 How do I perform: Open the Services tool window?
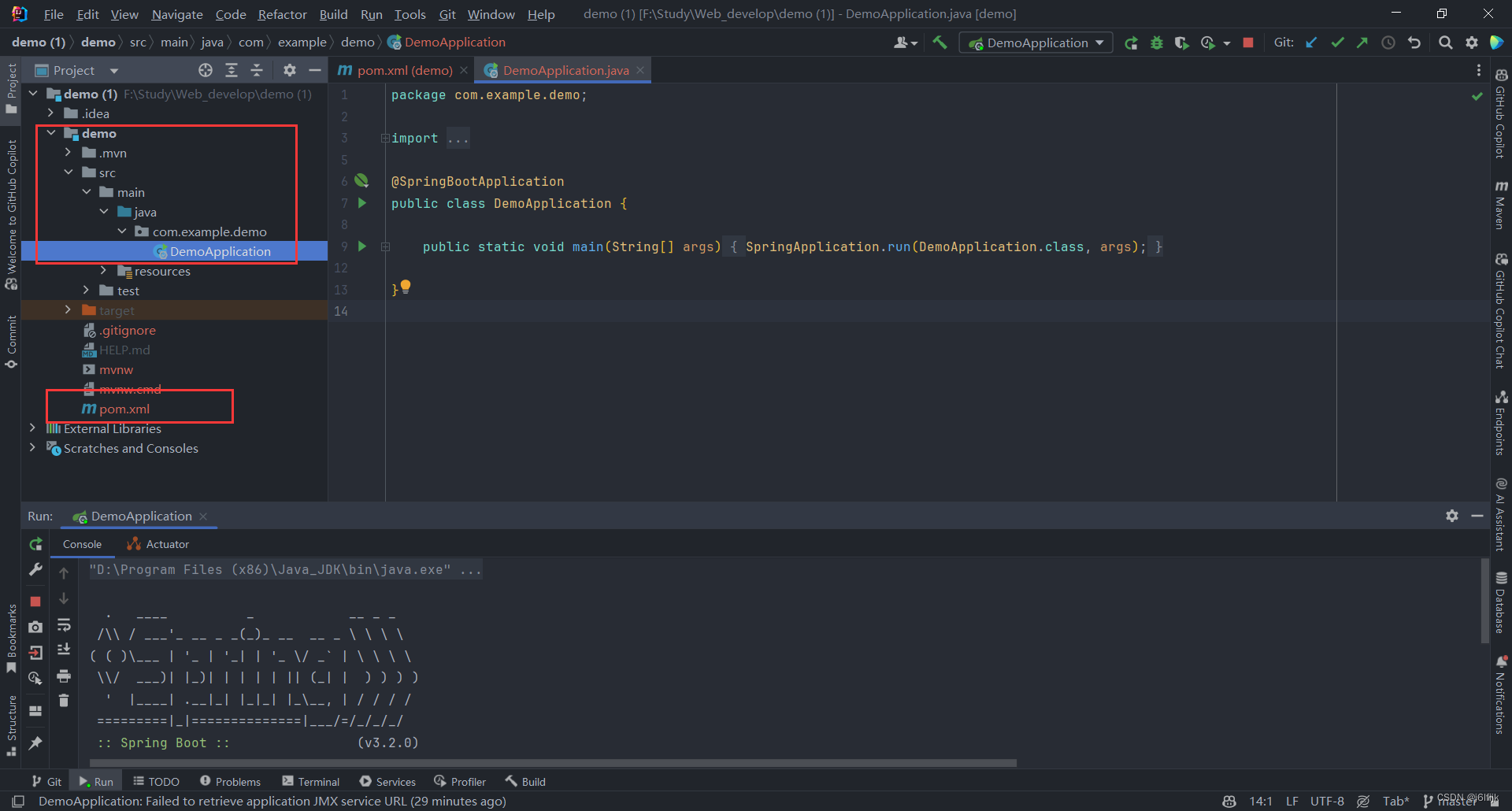coord(387,781)
